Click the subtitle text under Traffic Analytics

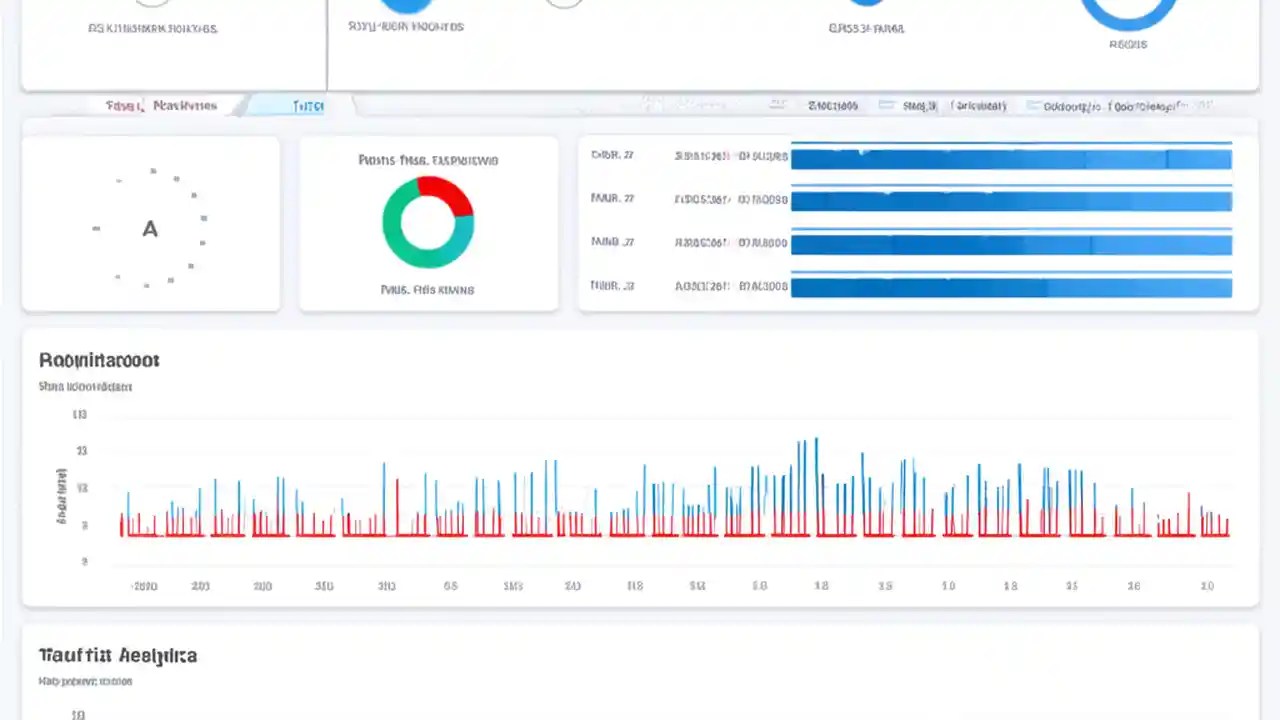(x=85, y=681)
